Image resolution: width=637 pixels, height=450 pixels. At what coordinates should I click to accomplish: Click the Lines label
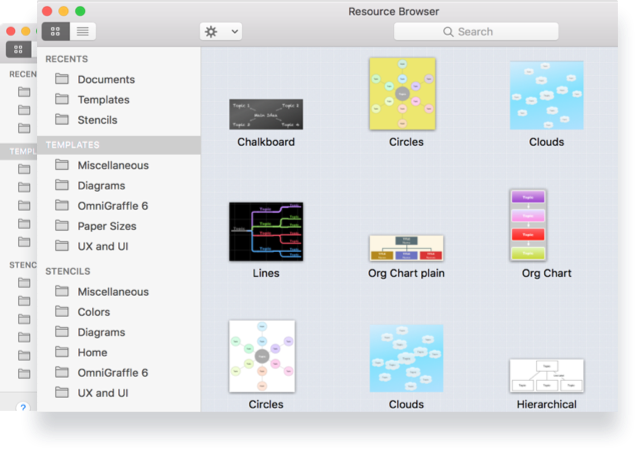click(266, 273)
